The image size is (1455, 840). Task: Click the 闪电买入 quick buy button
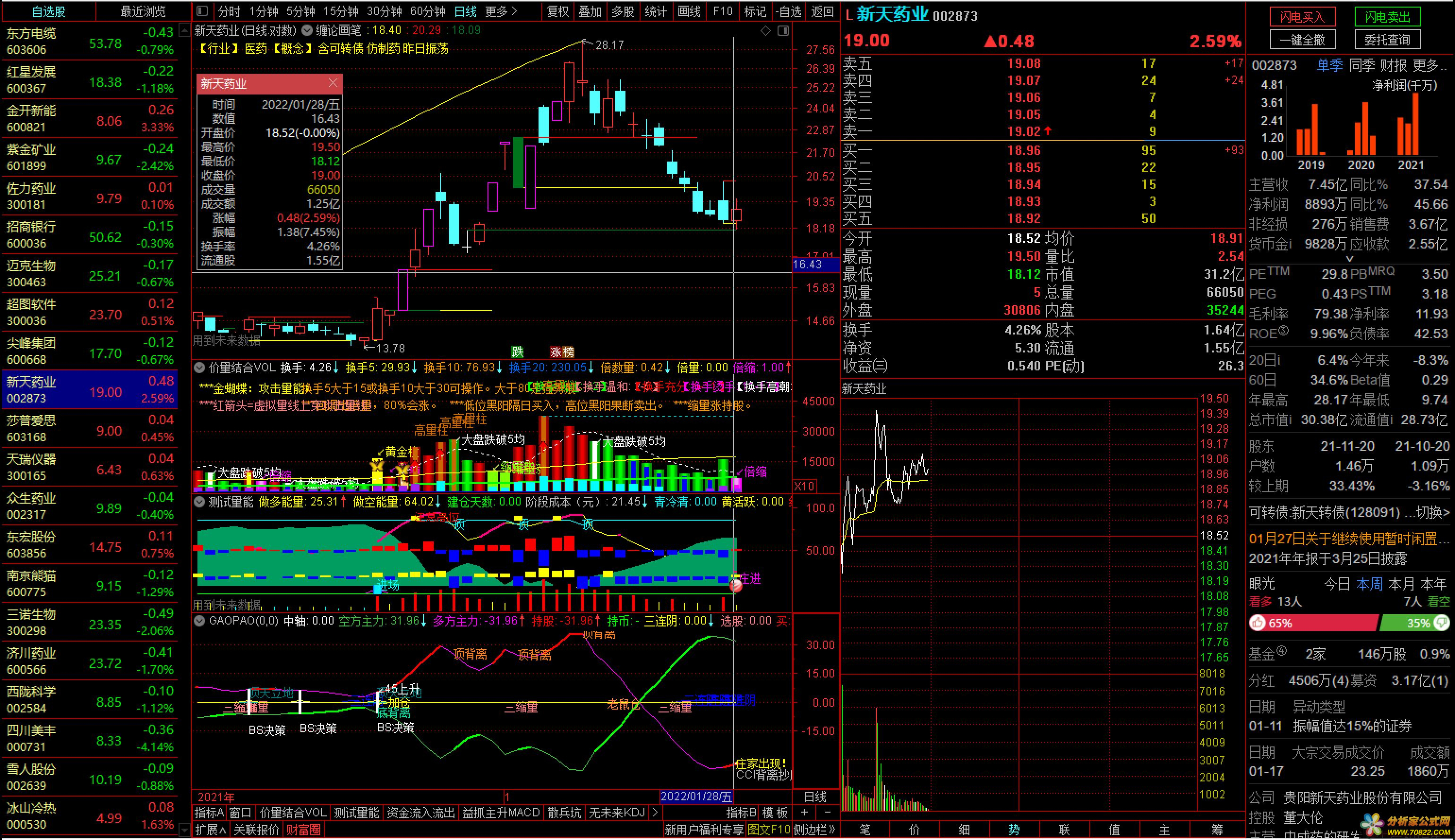pos(1302,17)
